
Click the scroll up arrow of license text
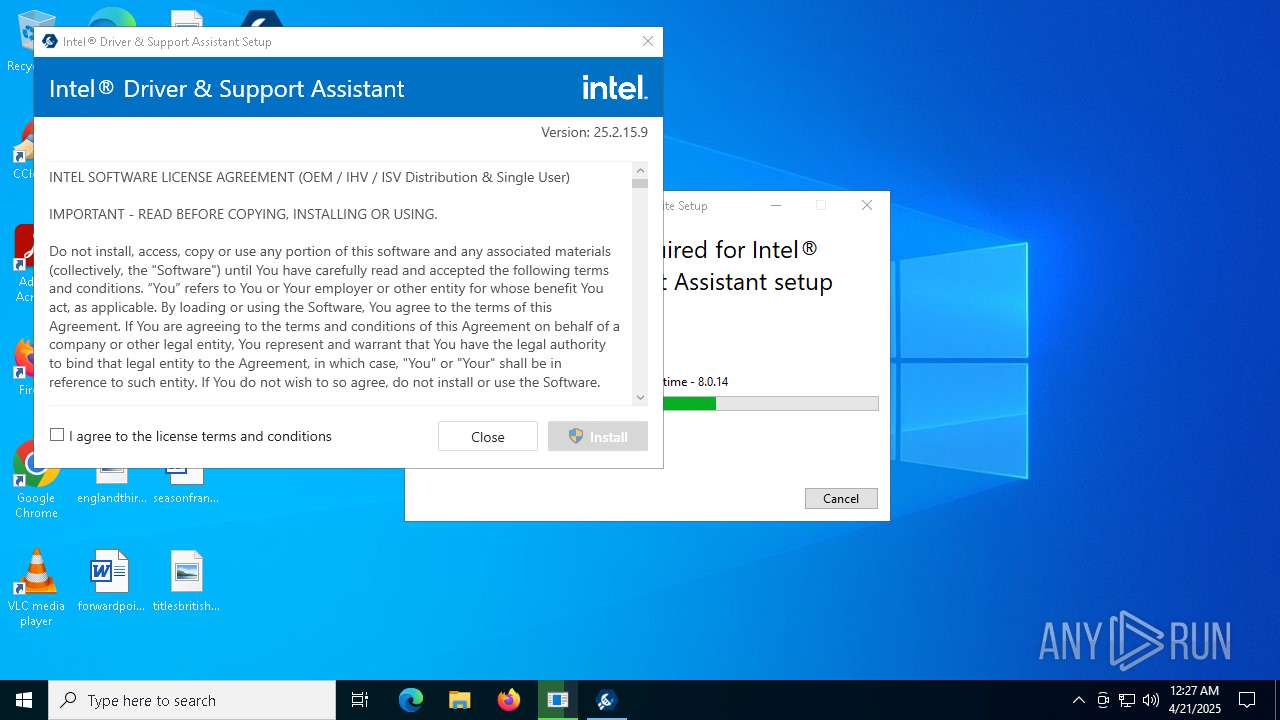tap(640, 170)
